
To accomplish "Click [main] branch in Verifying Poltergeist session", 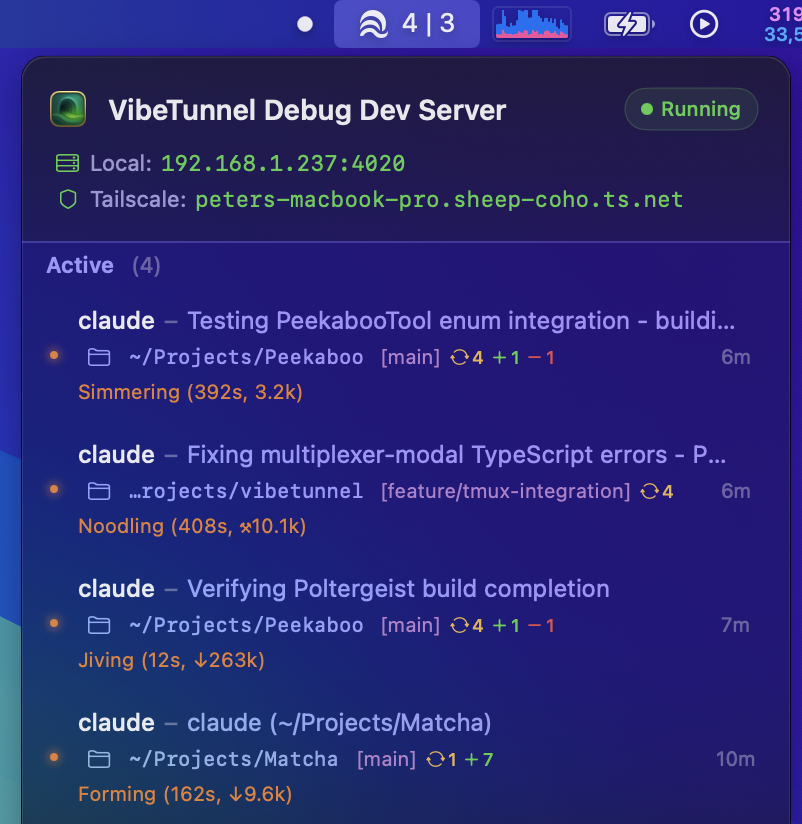I will [x=410, y=625].
